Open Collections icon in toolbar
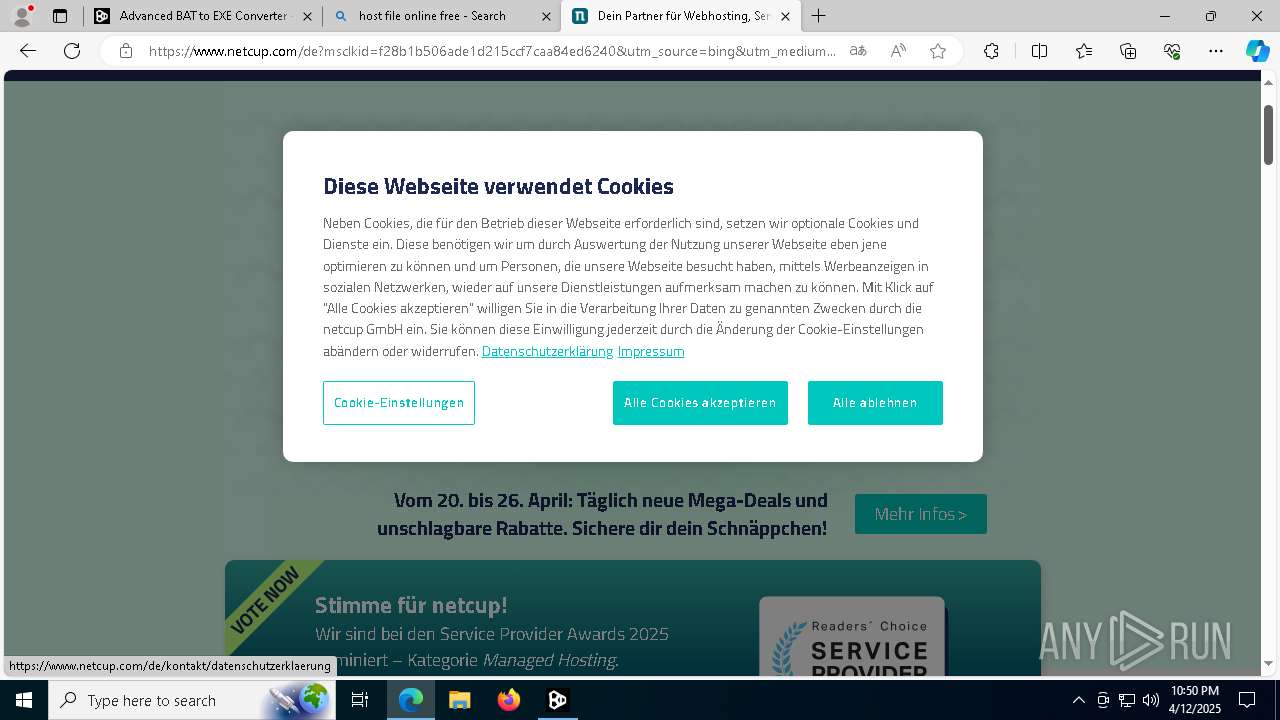Viewport: 1280px width, 720px height. tap(1128, 51)
